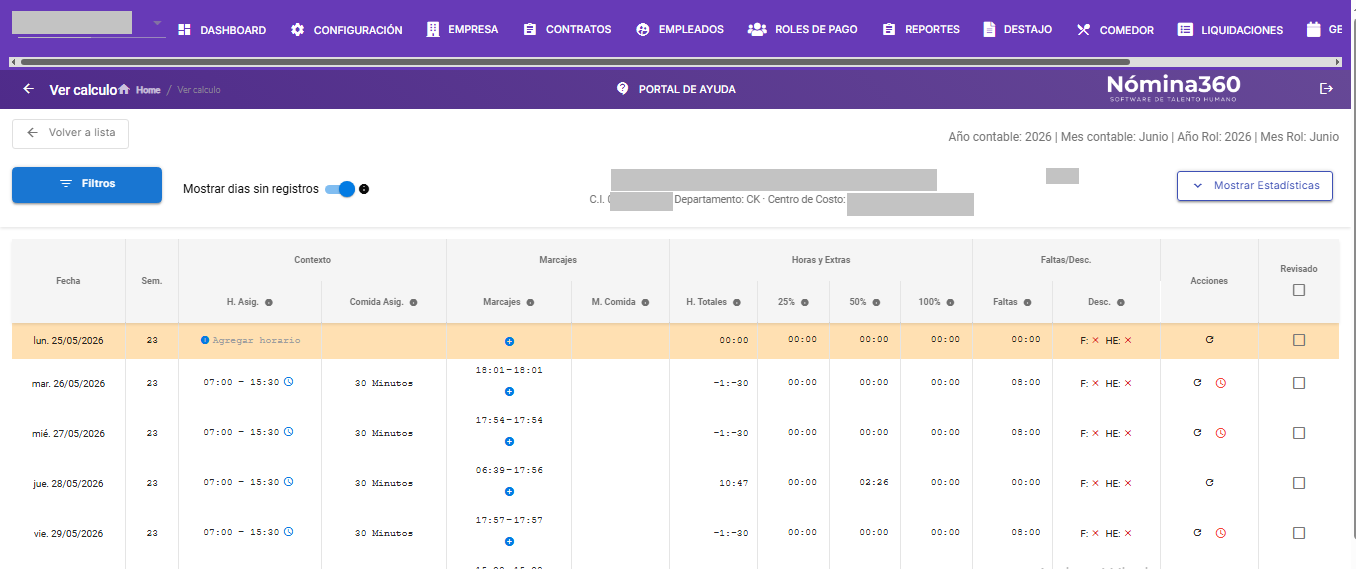The width and height of the screenshot is (1356, 569).
Task: Click red clock icon for mar. 26/05/2026
Action: click(1221, 383)
